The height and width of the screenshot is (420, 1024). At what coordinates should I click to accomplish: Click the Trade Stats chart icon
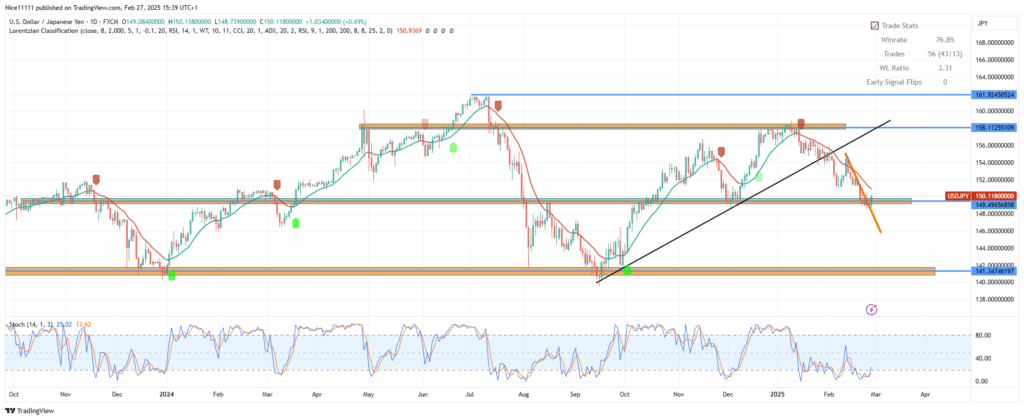(x=875, y=25)
